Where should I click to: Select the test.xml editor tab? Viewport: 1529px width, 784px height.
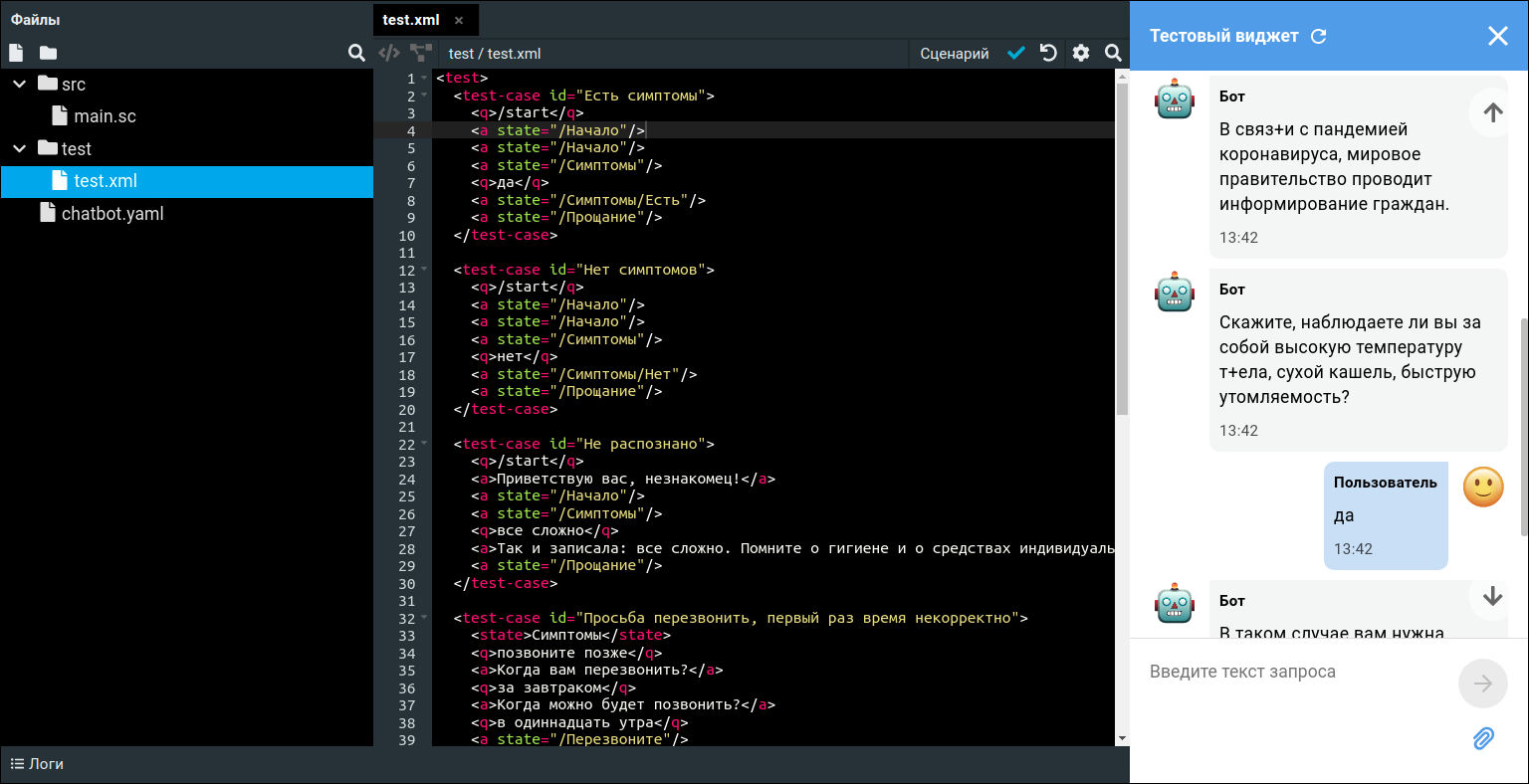point(411,20)
